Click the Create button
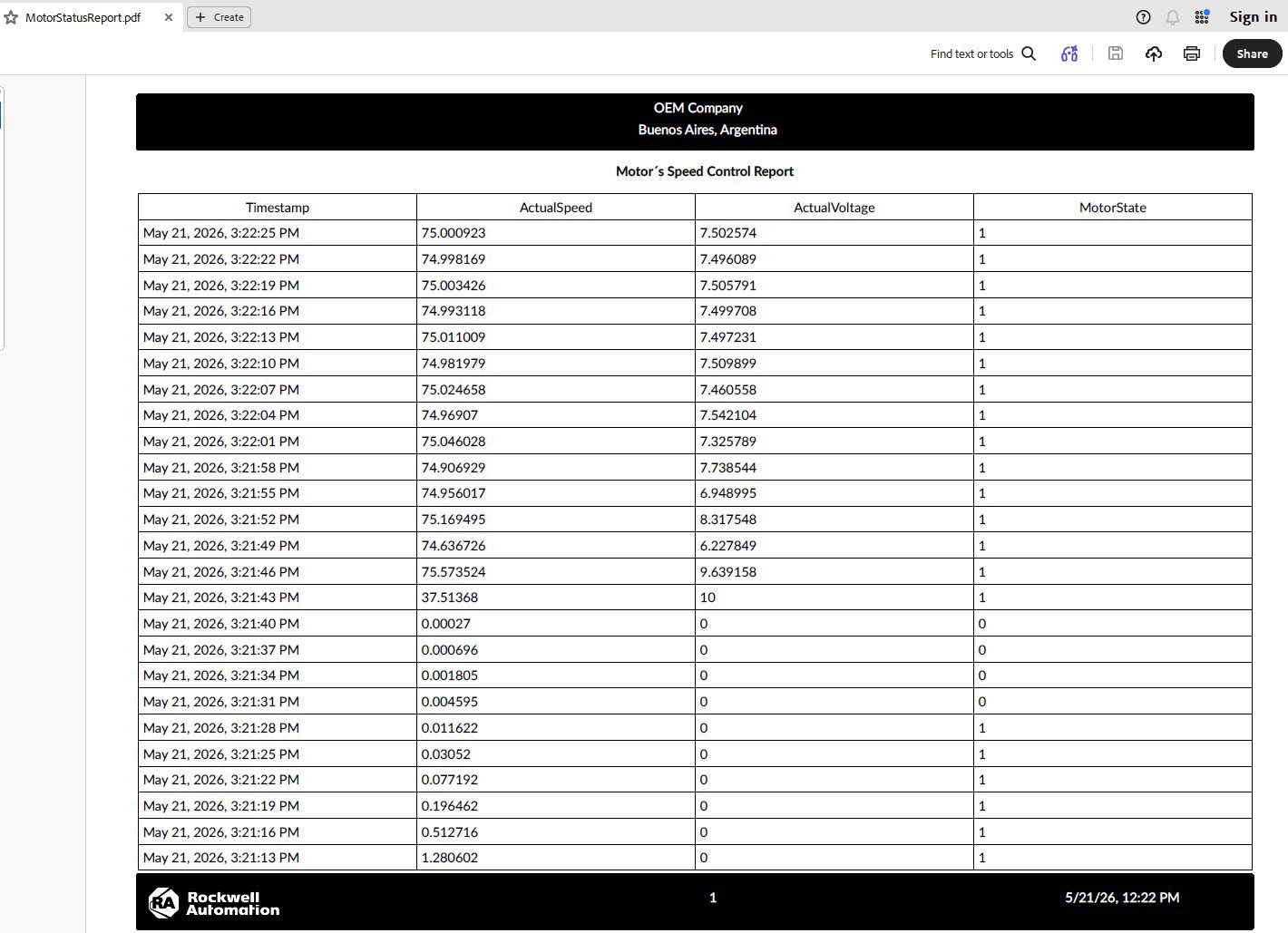Viewport: 1288px width, 933px height. tap(219, 17)
